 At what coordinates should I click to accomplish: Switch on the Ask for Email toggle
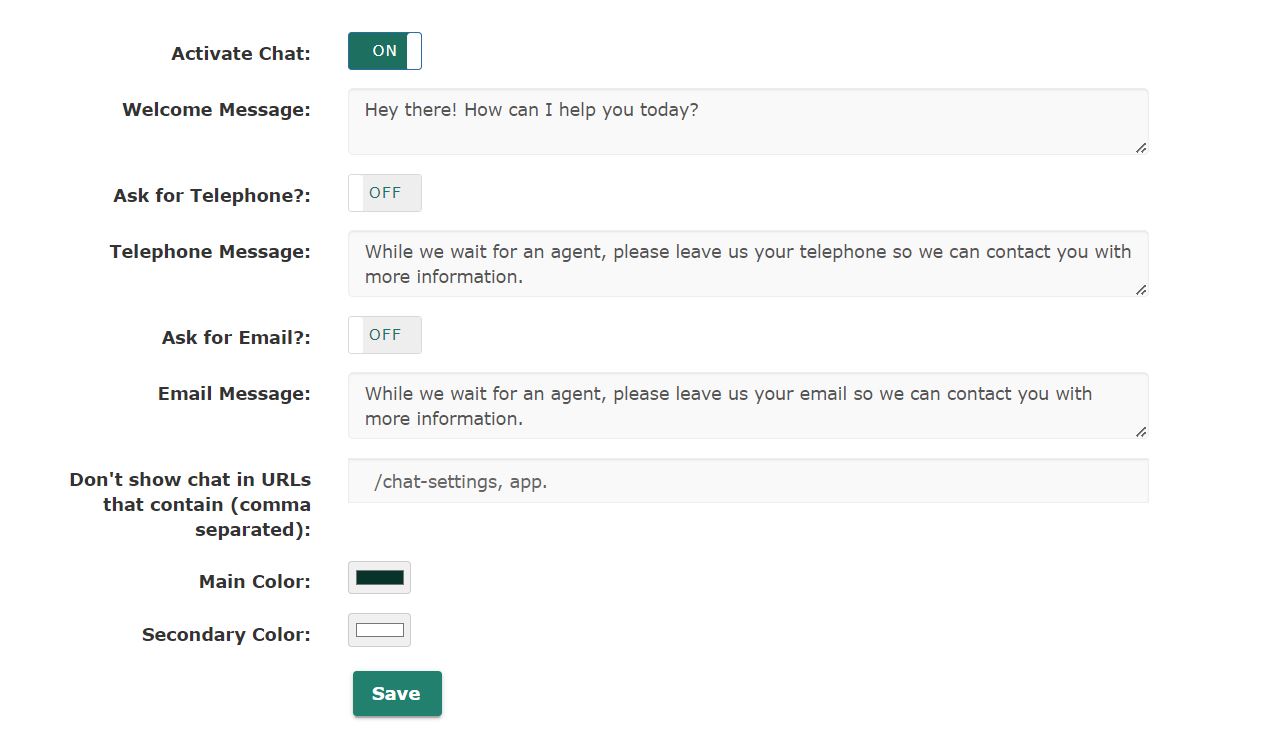click(x=385, y=335)
